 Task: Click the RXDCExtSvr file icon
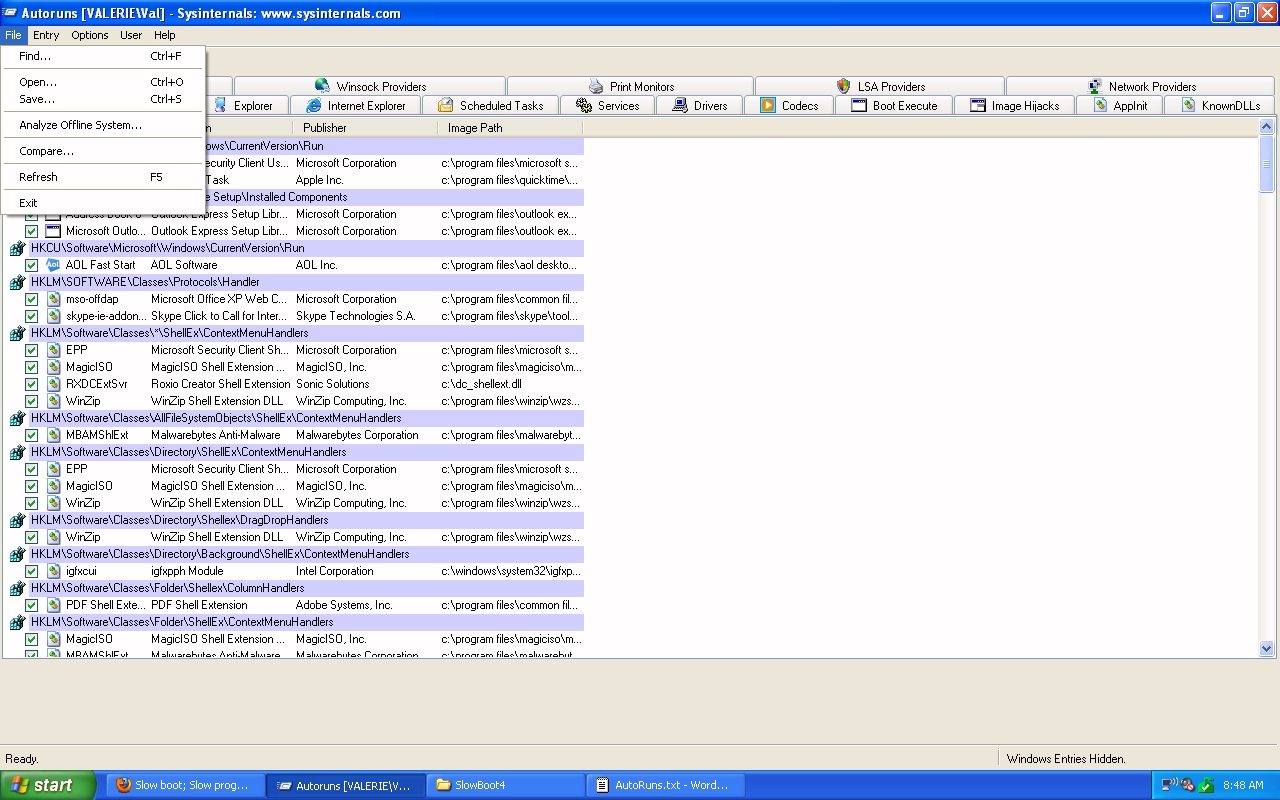click(x=53, y=384)
